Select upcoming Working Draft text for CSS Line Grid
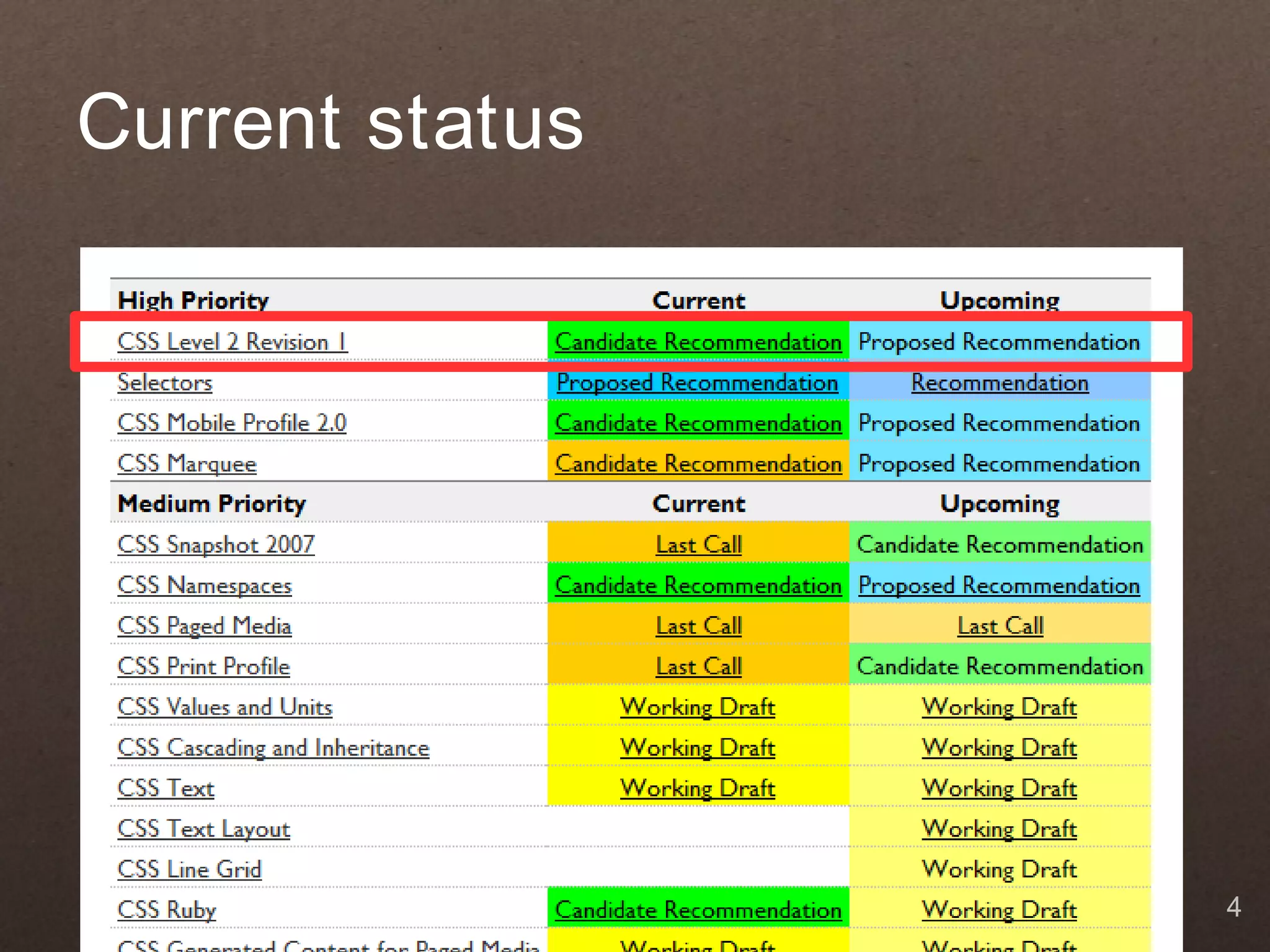The width and height of the screenshot is (1270, 952). [x=999, y=870]
